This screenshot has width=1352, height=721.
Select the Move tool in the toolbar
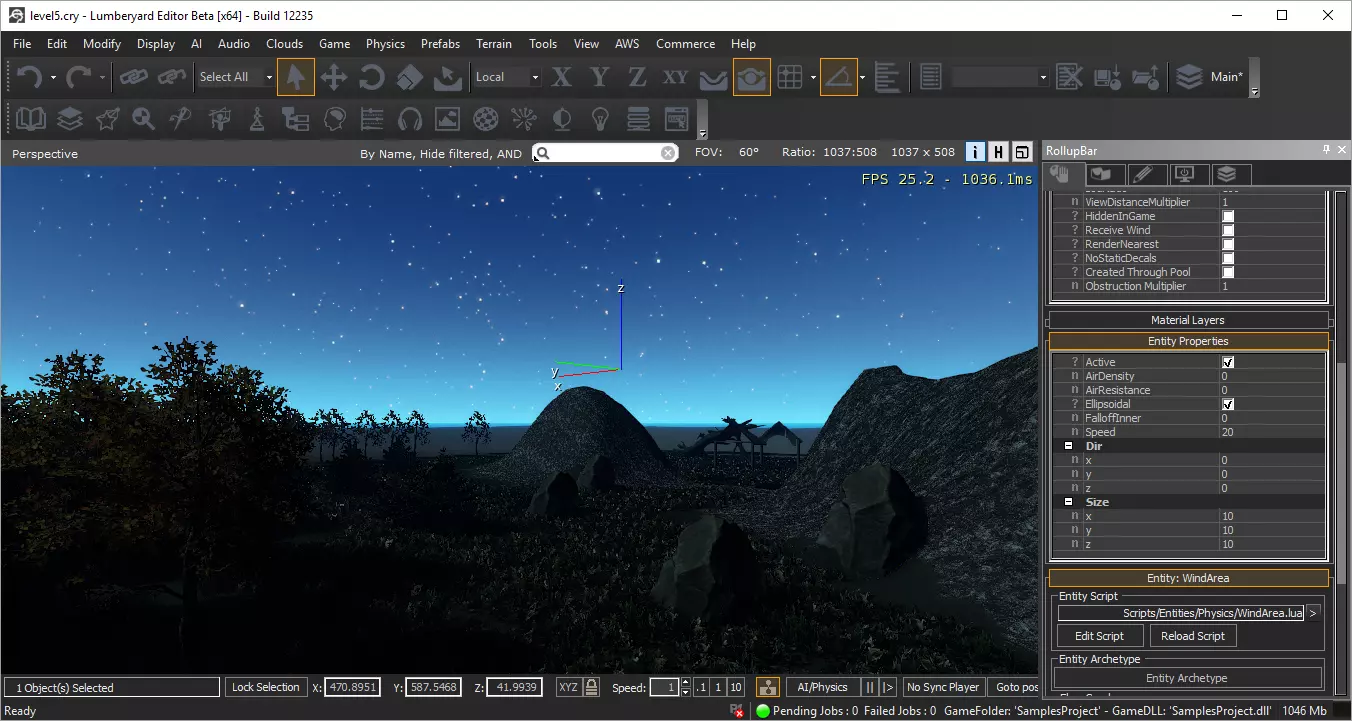(x=334, y=77)
